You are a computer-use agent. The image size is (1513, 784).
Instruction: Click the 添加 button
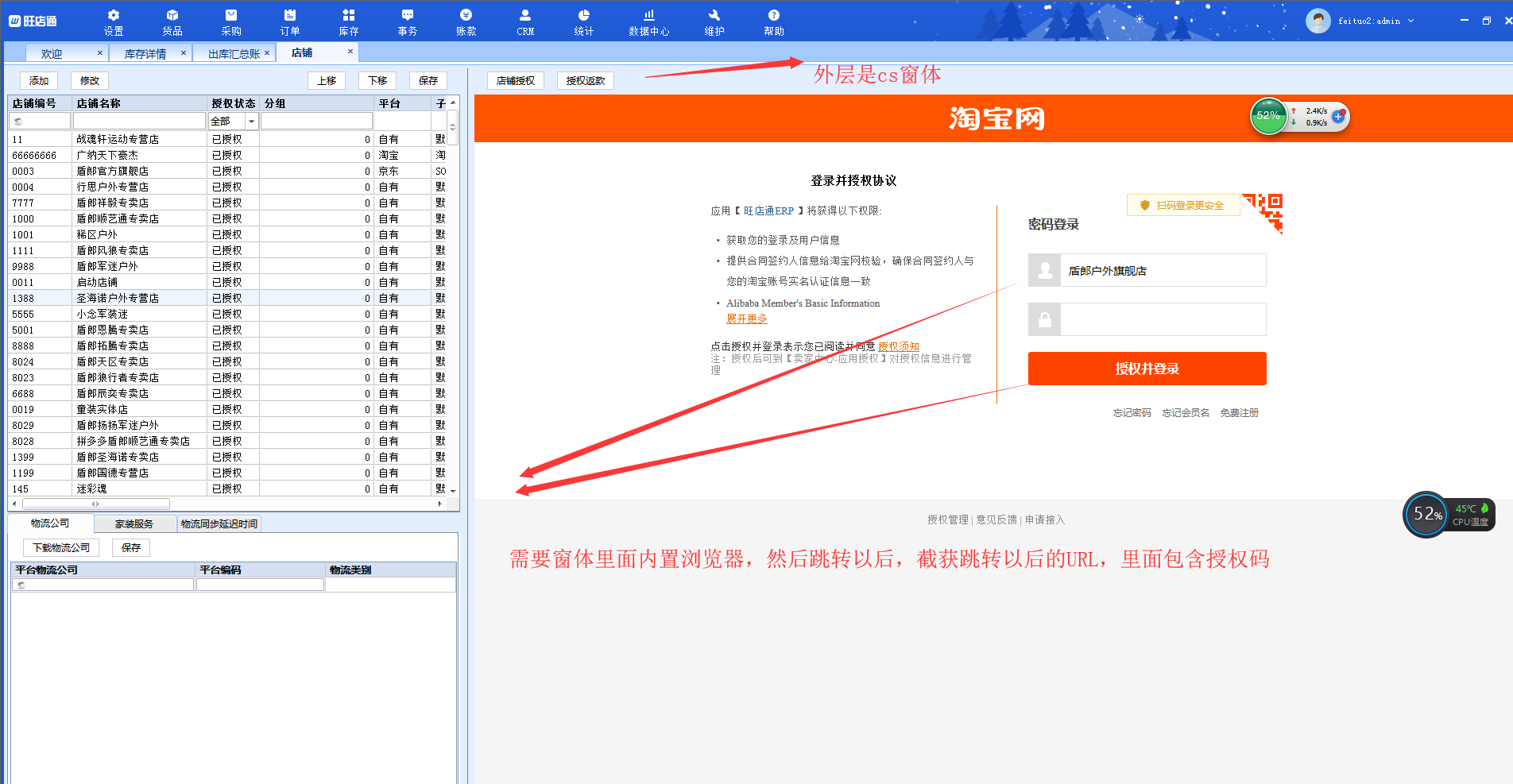(x=39, y=80)
